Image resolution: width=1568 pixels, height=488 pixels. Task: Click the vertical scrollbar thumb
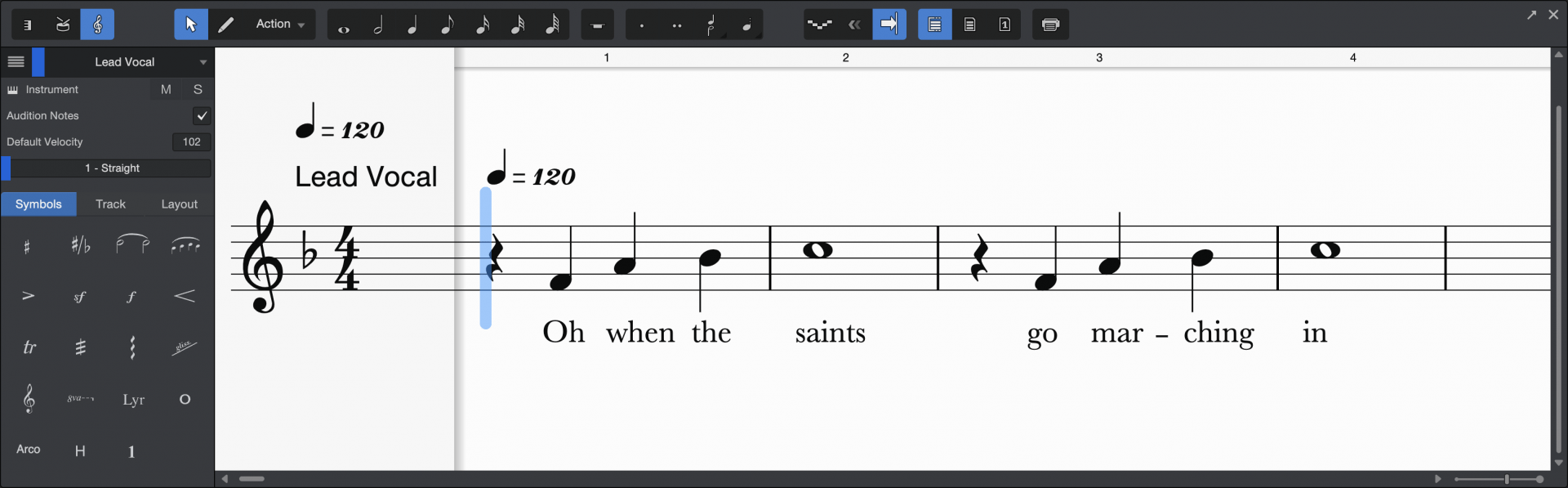pos(1558,280)
